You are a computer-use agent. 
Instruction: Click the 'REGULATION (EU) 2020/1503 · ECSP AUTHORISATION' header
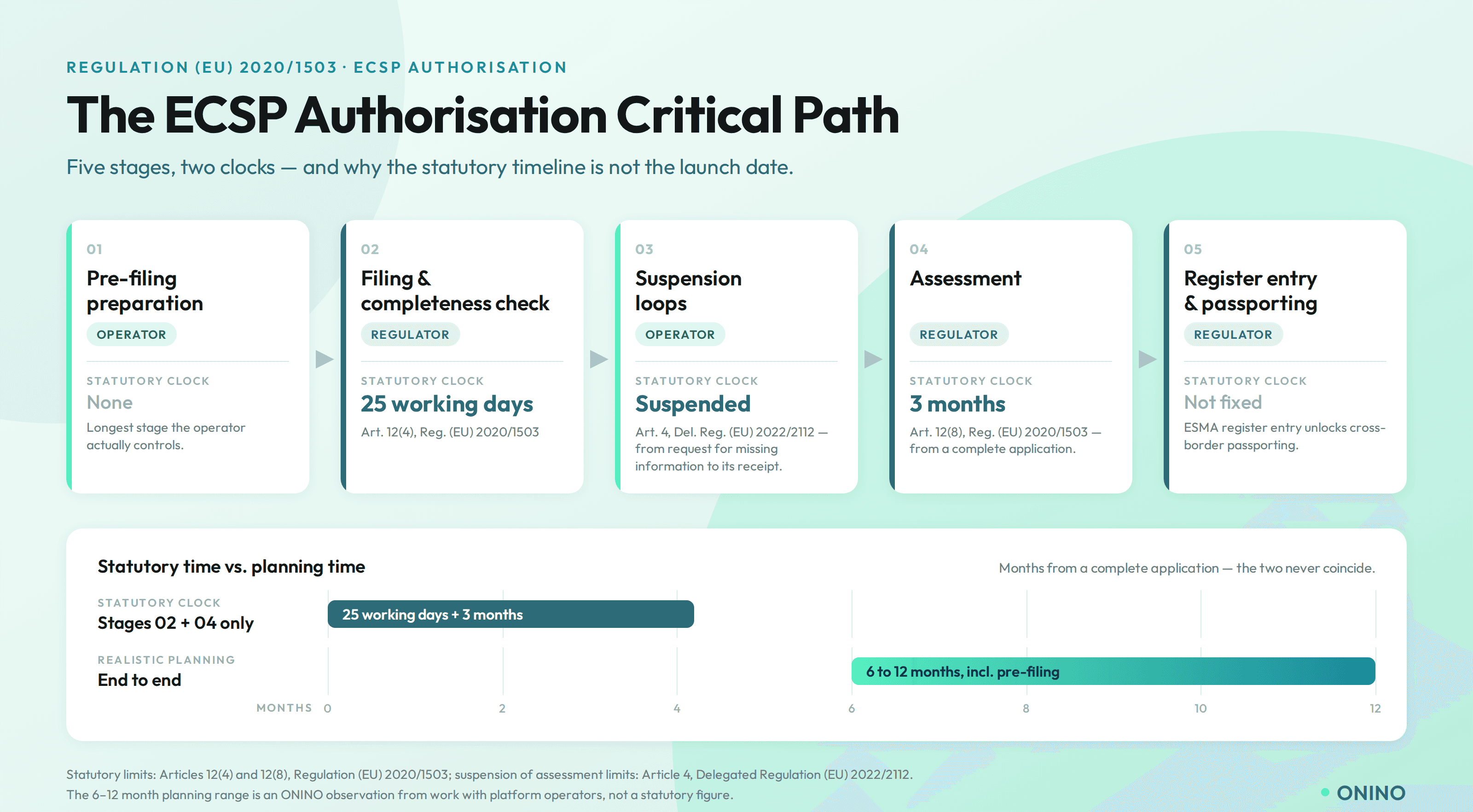tap(317, 68)
